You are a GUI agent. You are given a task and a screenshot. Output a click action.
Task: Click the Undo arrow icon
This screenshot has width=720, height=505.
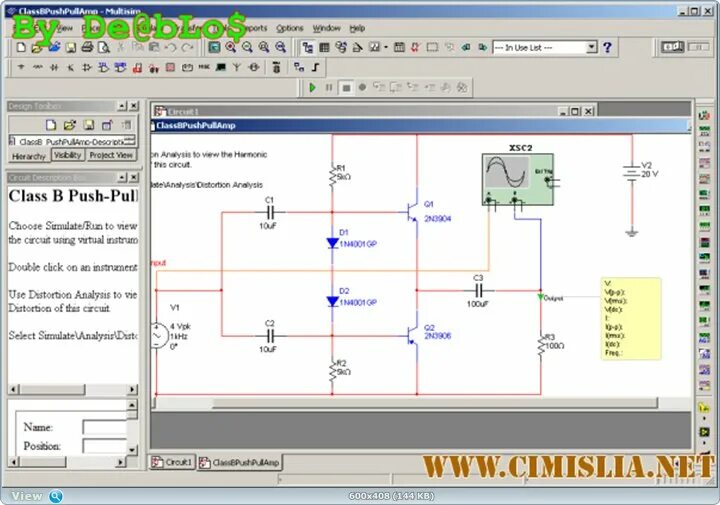(170, 47)
